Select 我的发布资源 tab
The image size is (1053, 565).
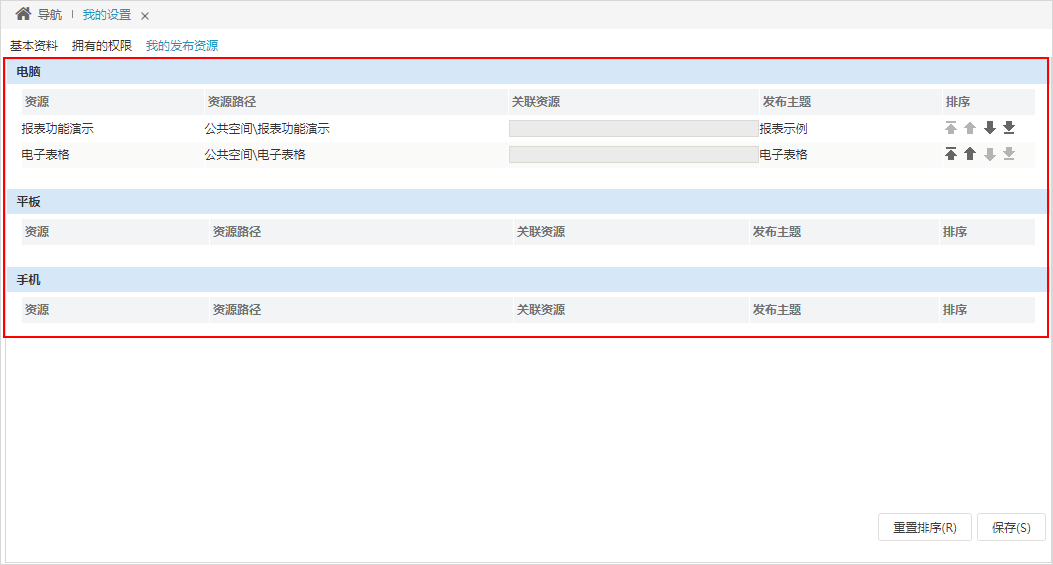(182, 46)
